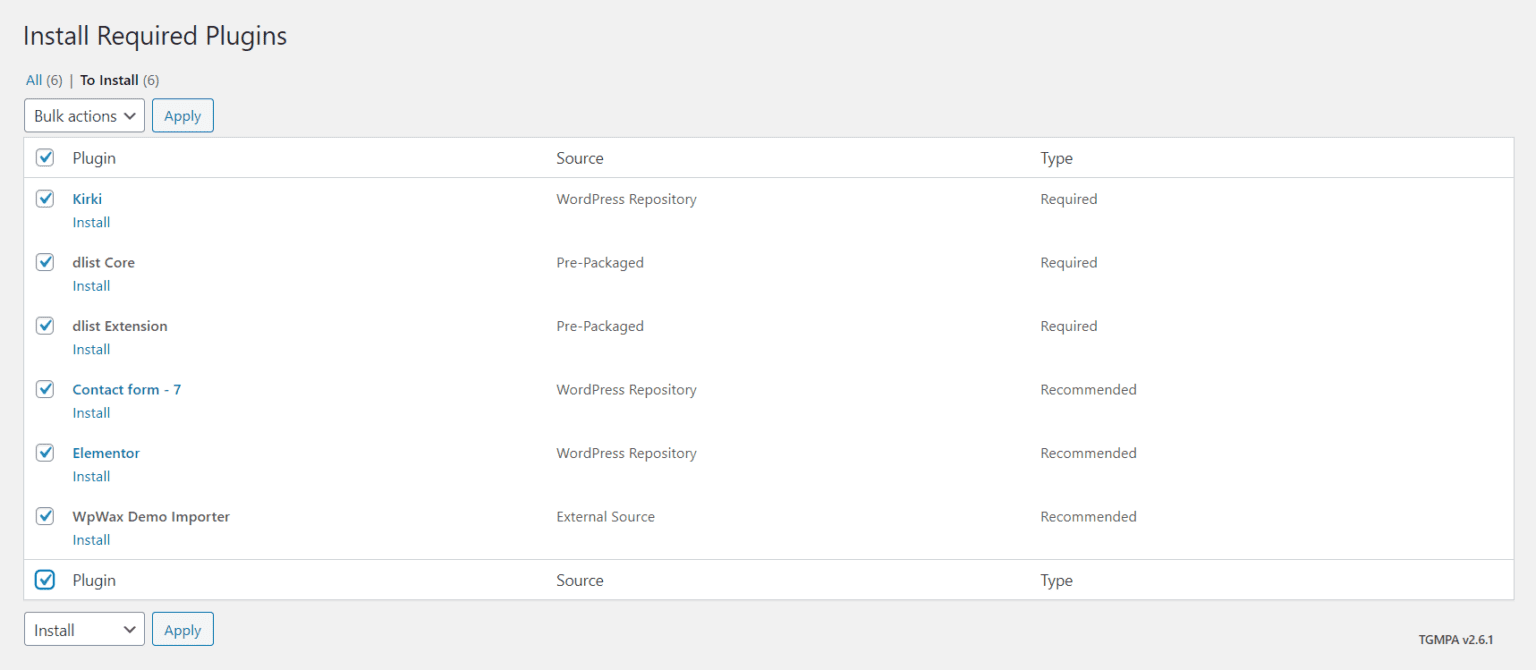Screen dimensions: 1536x670
Task: Switch to the To Install (6) filter view
Action: tap(109, 80)
